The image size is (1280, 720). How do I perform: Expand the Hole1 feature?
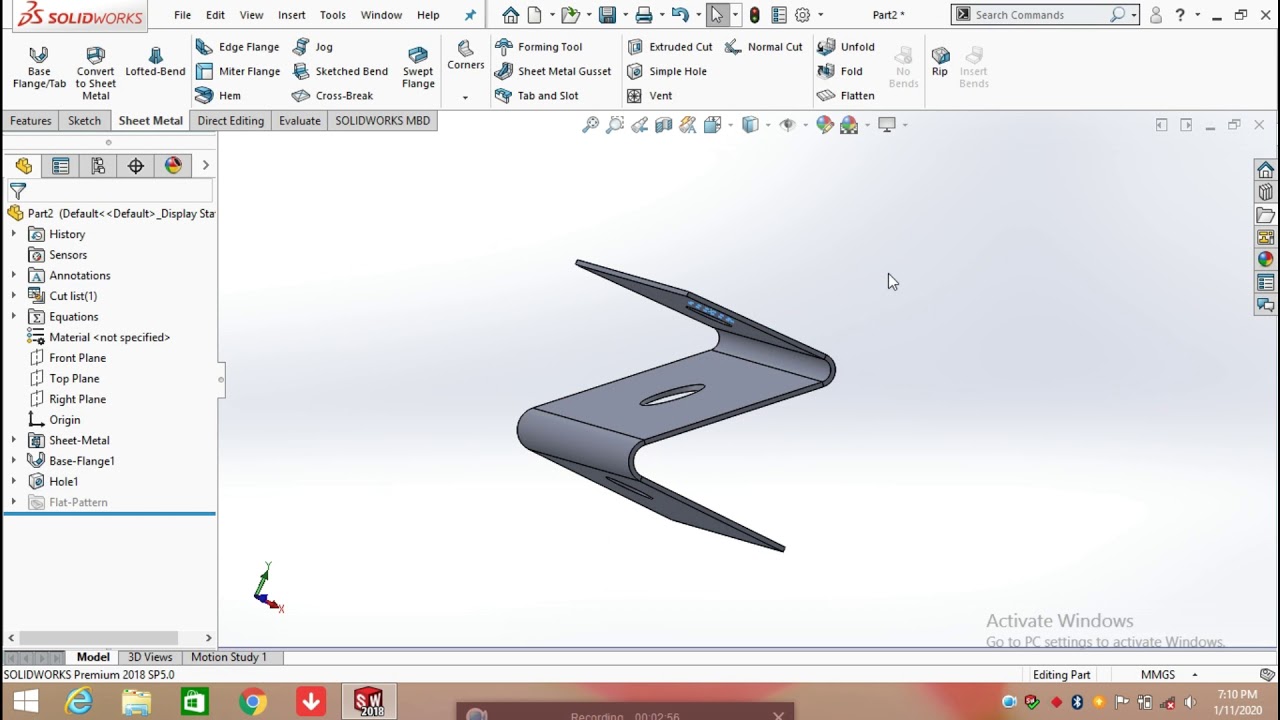point(13,481)
